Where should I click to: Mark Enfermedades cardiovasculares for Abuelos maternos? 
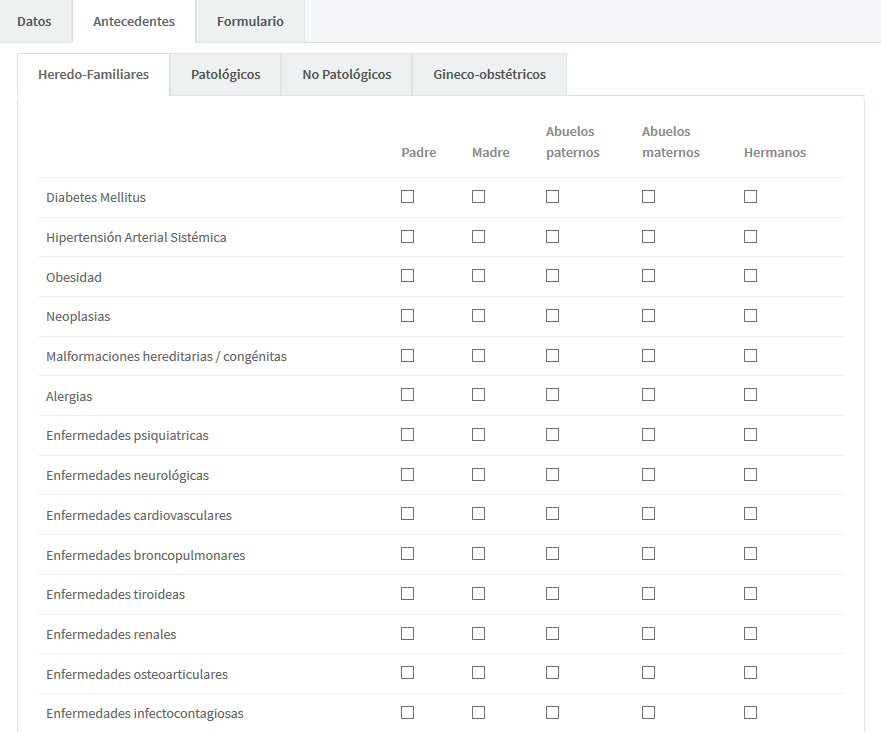648,514
